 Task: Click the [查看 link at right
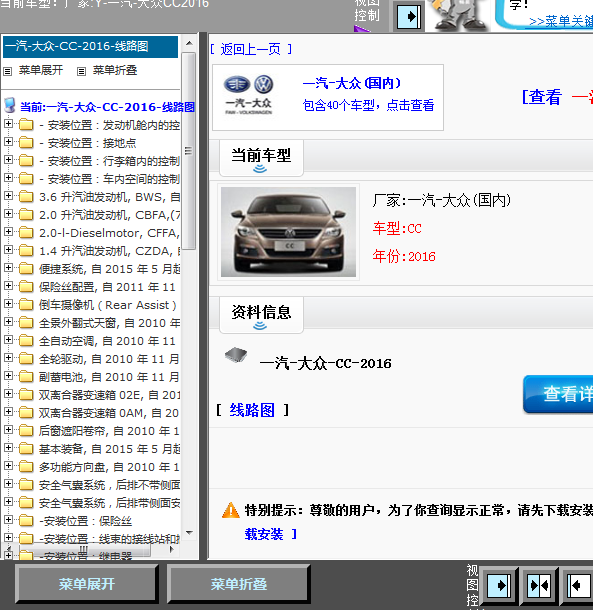coord(542,97)
